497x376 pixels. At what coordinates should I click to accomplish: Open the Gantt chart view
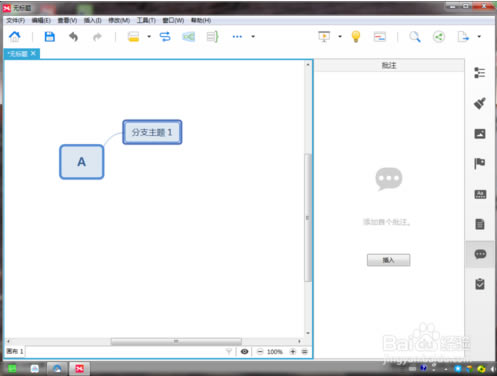(380, 36)
